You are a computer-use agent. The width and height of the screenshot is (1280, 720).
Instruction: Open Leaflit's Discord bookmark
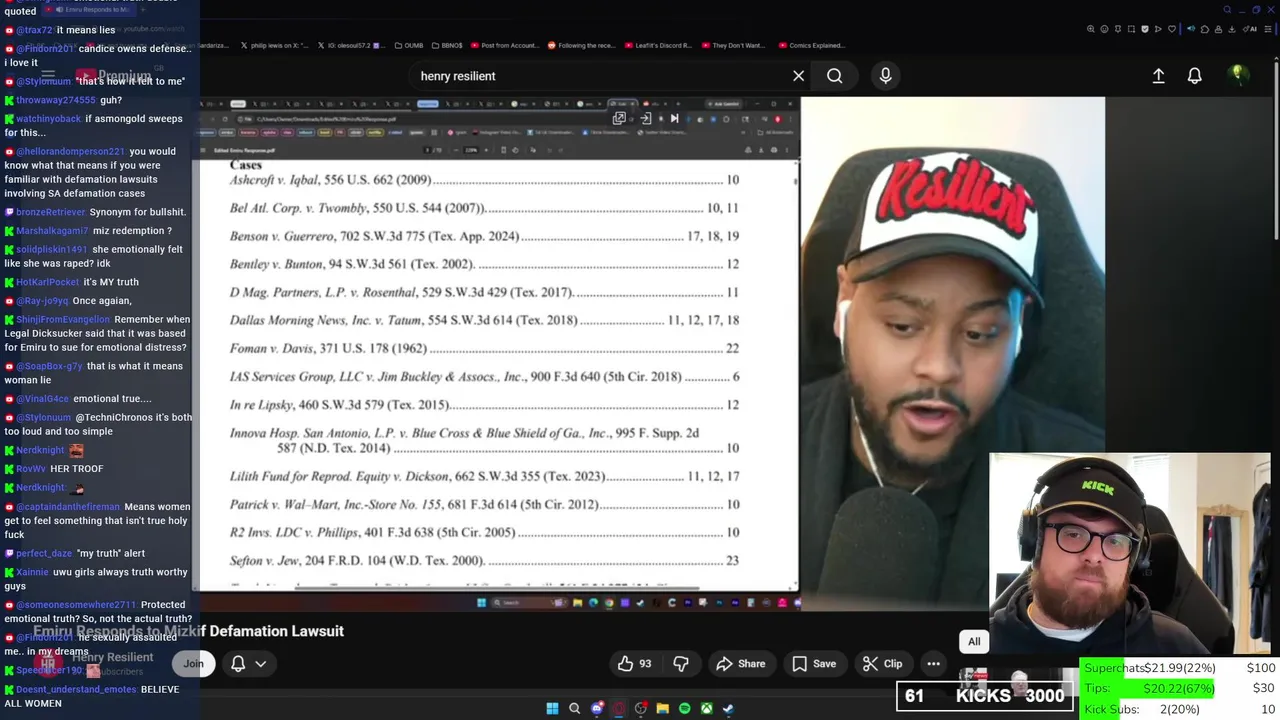click(x=658, y=45)
